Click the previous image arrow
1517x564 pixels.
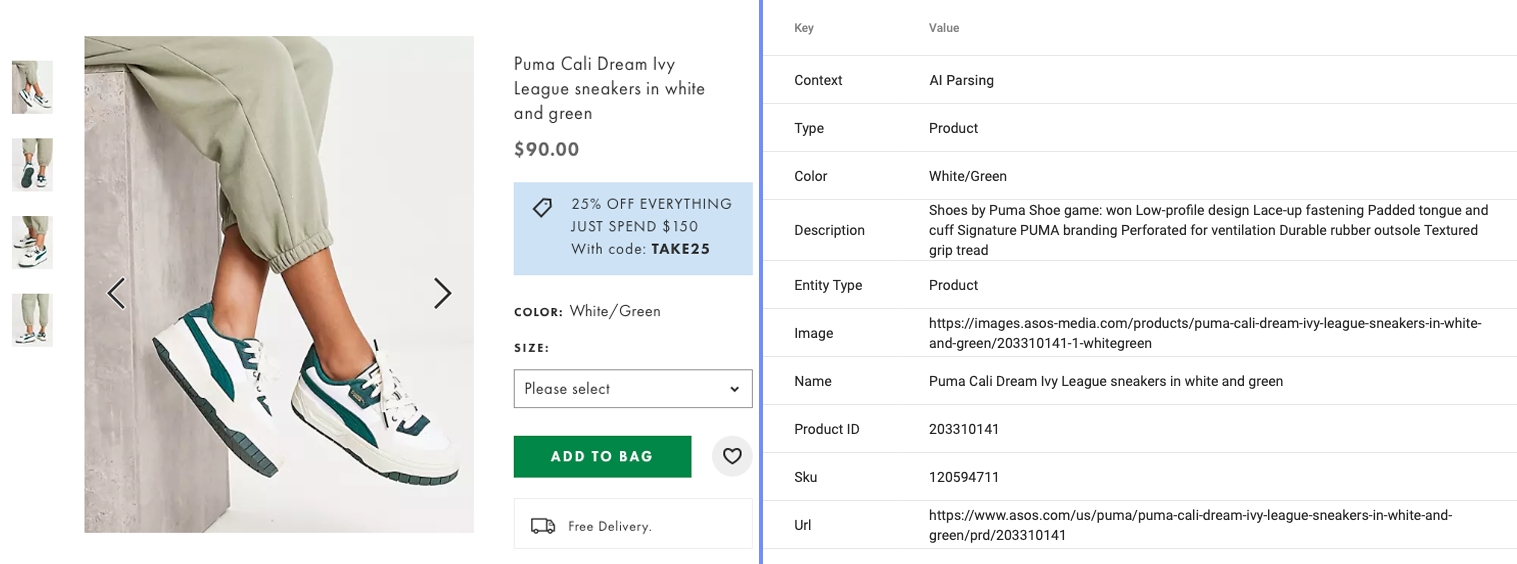pos(116,293)
